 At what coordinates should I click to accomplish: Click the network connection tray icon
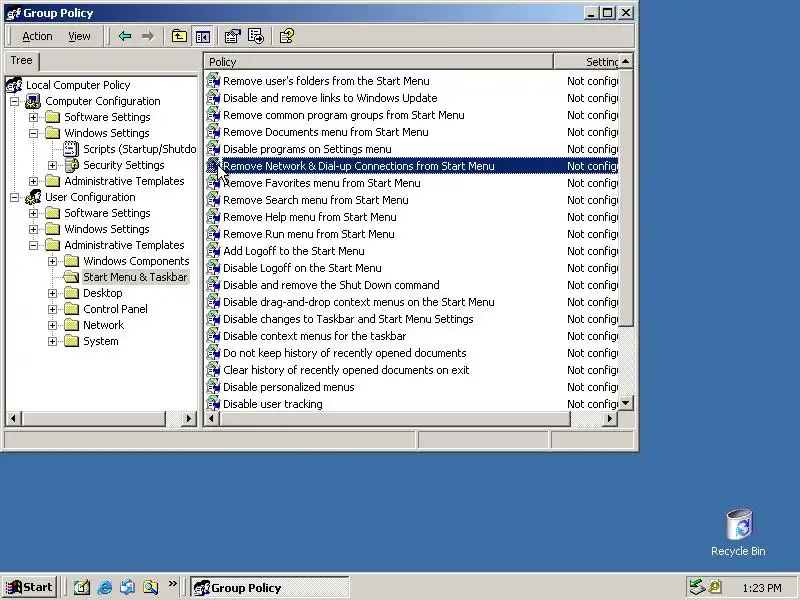click(x=696, y=587)
